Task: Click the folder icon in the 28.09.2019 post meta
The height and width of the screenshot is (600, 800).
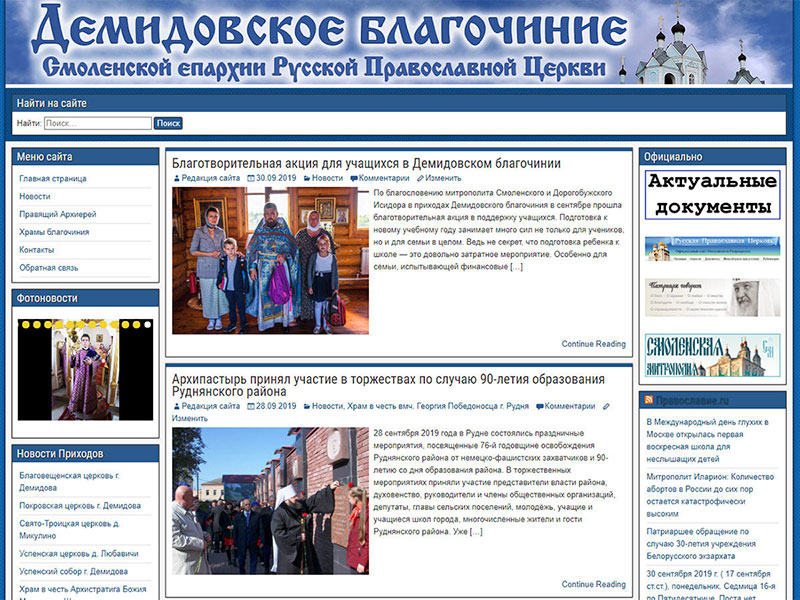Action: [x=307, y=407]
